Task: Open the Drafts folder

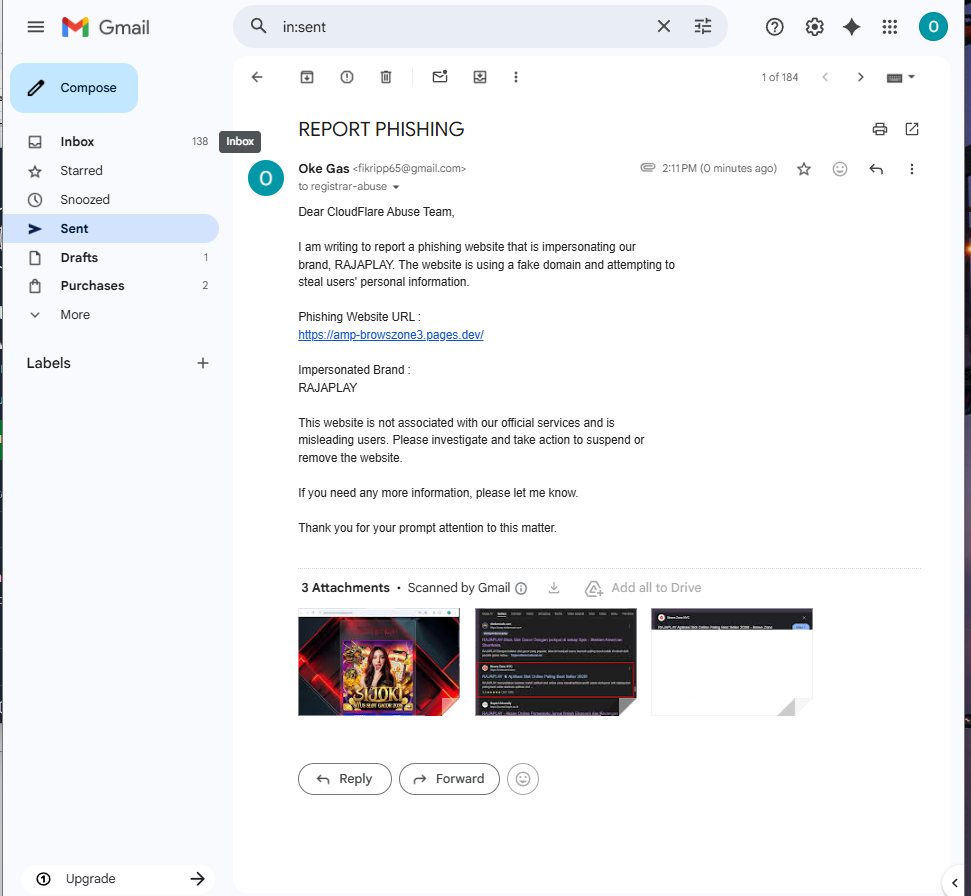Action: (110, 258)
